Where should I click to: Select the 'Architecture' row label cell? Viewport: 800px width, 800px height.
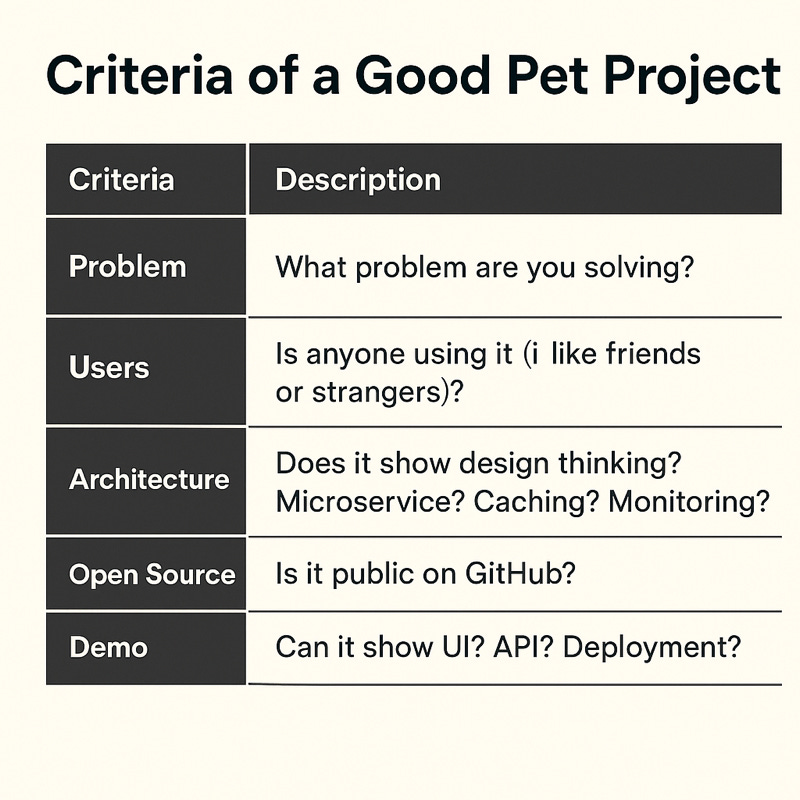pos(146,481)
